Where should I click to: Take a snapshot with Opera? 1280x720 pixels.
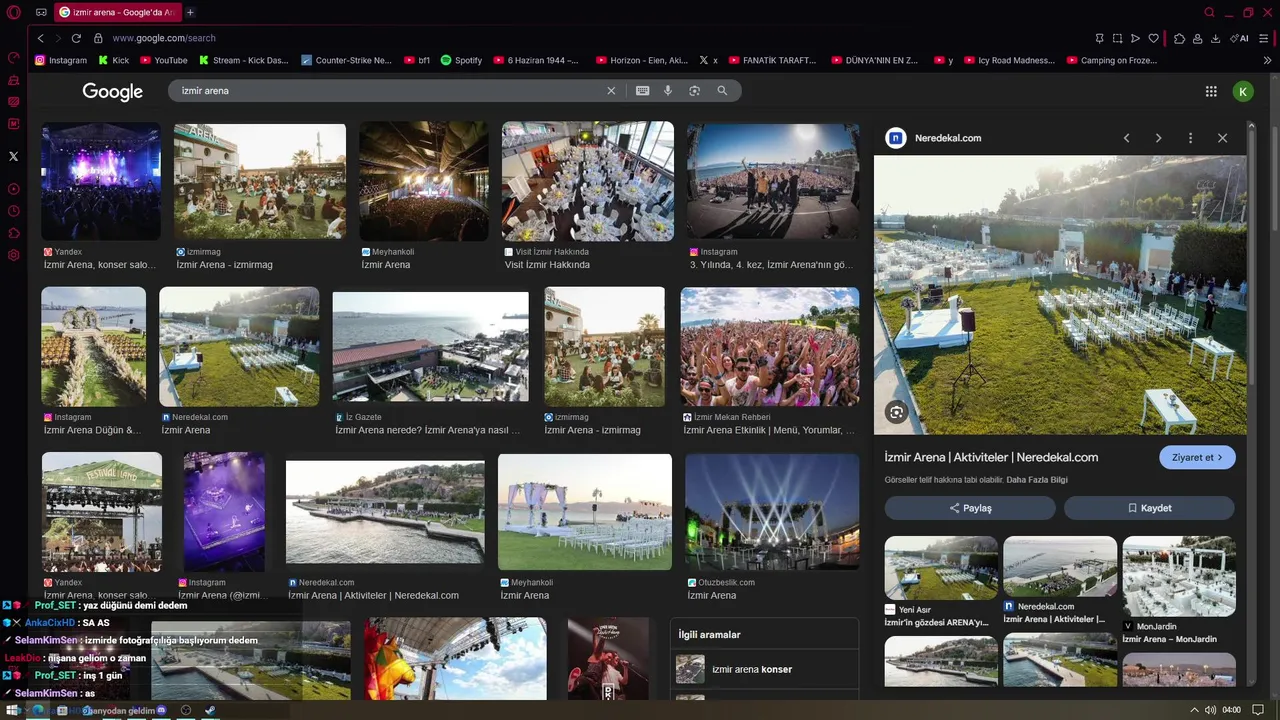1117,38
